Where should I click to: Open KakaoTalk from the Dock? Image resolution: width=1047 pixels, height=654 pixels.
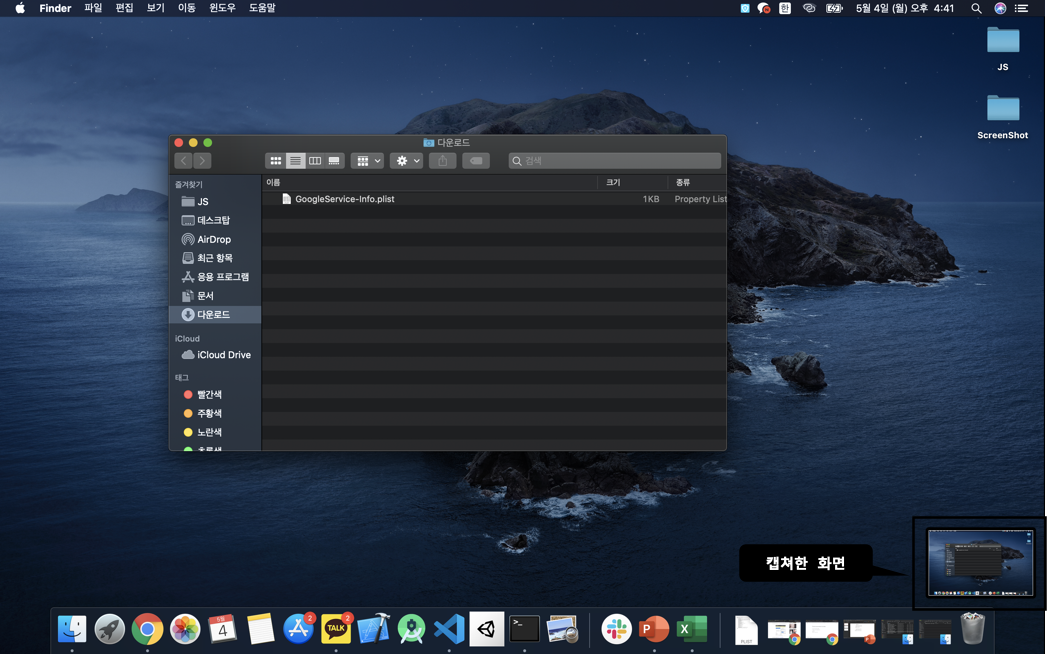pyautogui.click(x=336, y=629)
